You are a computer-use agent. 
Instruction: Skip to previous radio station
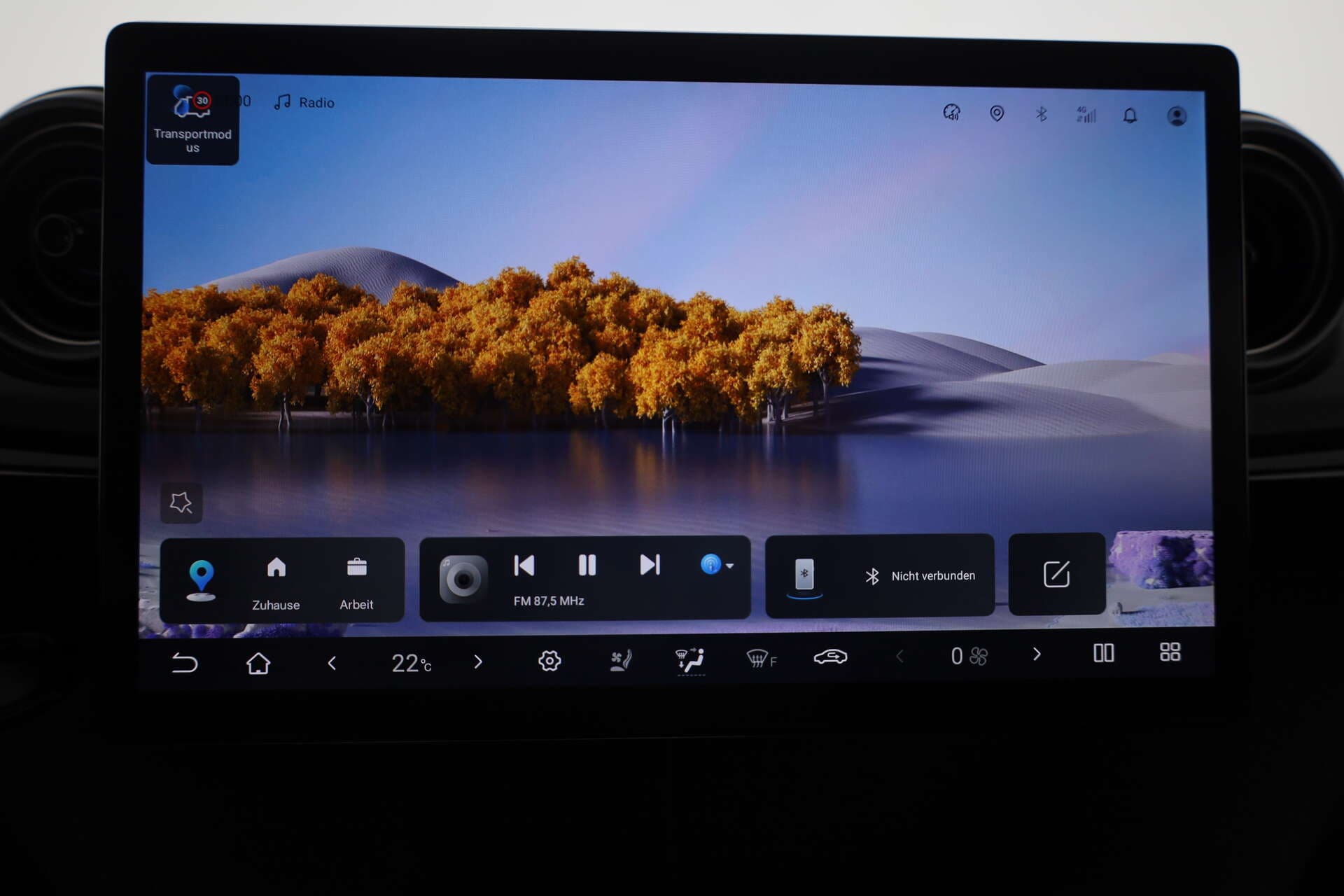[524, 566]
